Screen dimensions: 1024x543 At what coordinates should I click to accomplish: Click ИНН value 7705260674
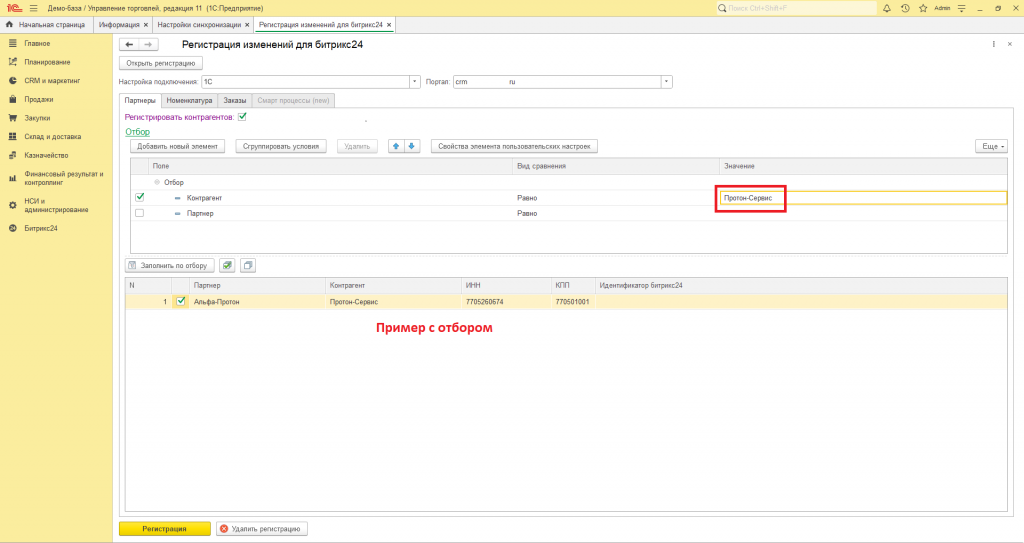point(485,302)
